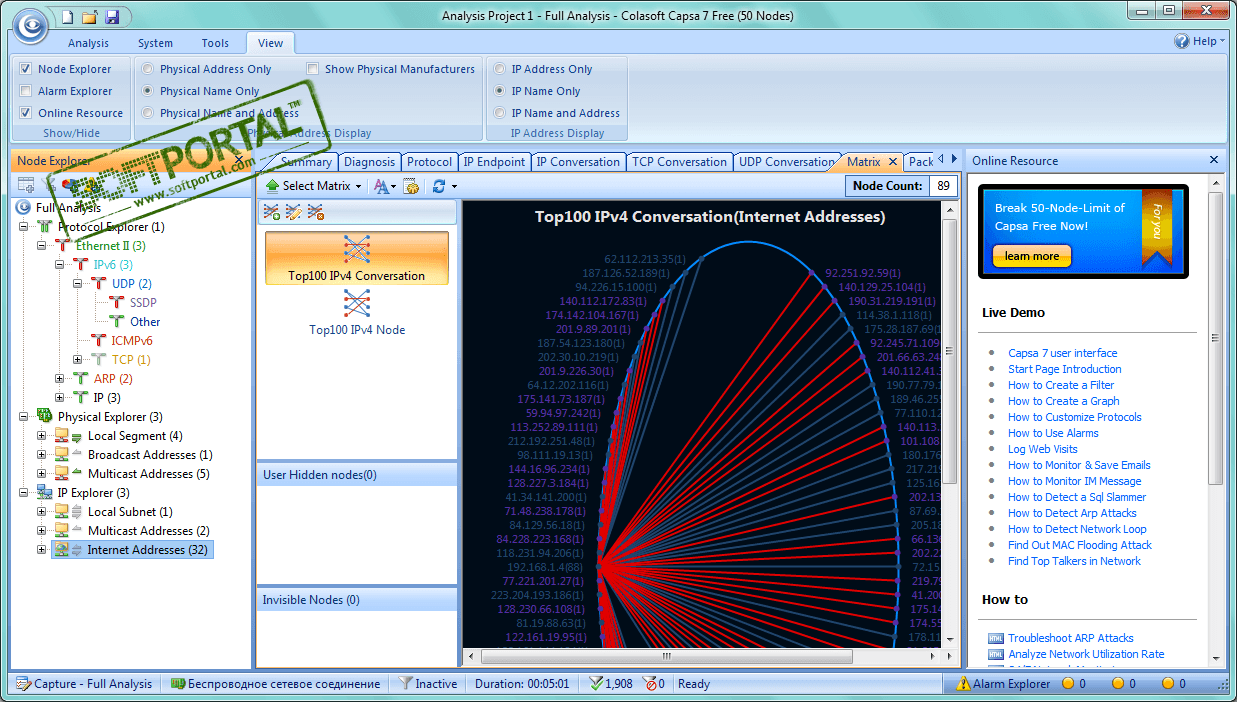Screen dimensions: 1237x702
Task: Enable Show Physical Manufacturers checkbox
Action: tap(313, 69)
